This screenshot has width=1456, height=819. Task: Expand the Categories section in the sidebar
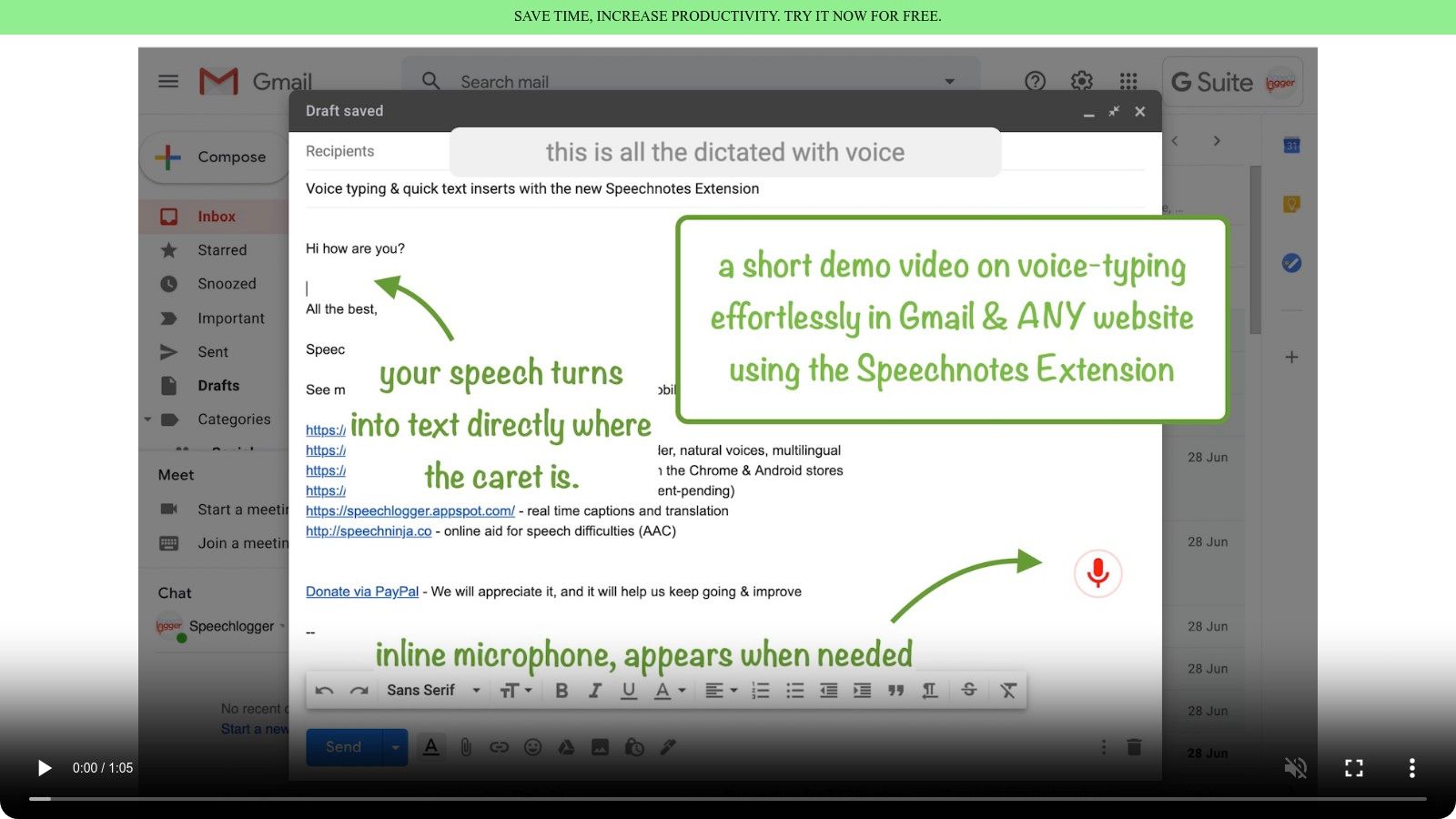click(147, 419)
